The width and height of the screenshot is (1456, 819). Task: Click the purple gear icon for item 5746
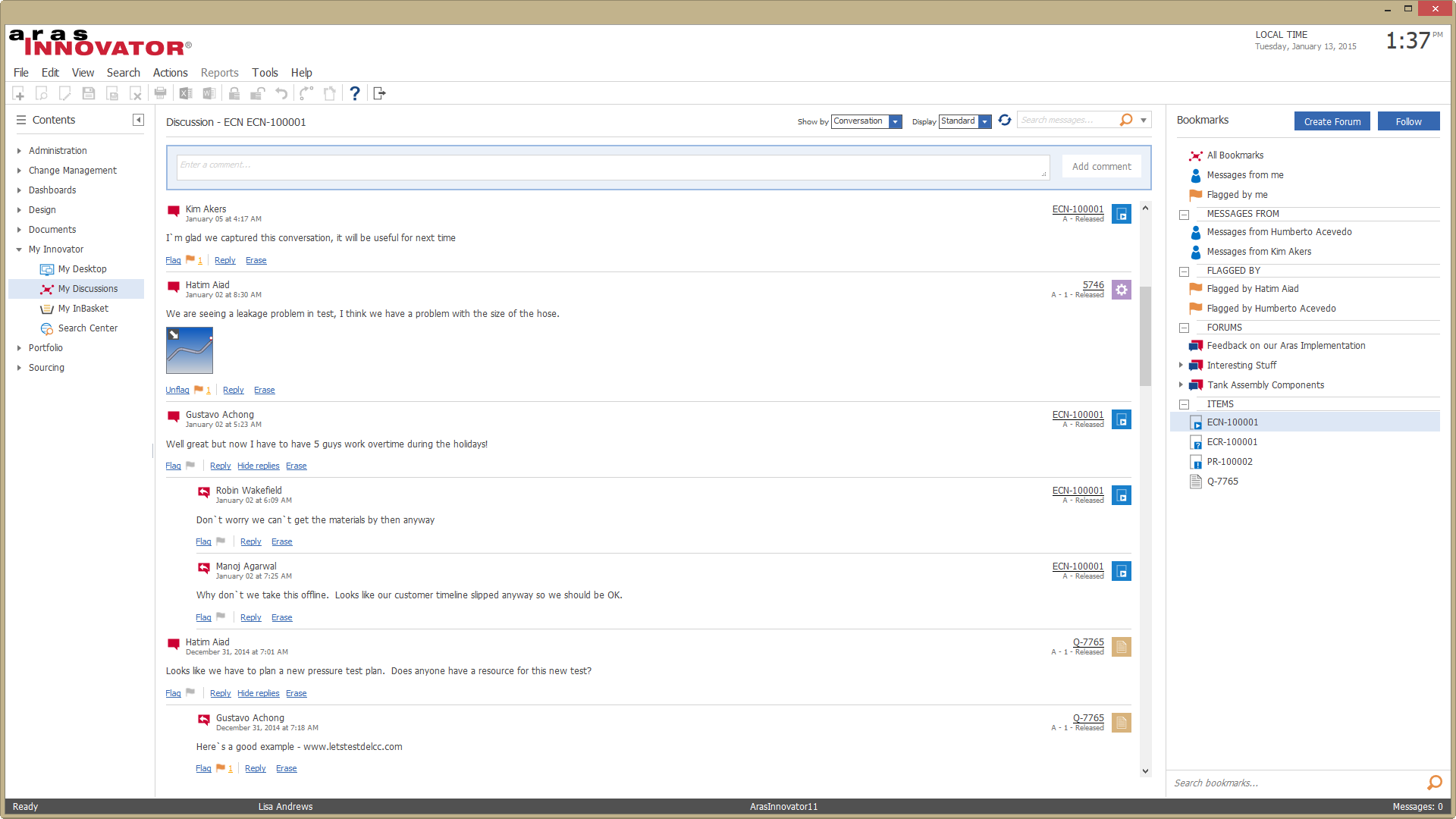[1121, 290]
